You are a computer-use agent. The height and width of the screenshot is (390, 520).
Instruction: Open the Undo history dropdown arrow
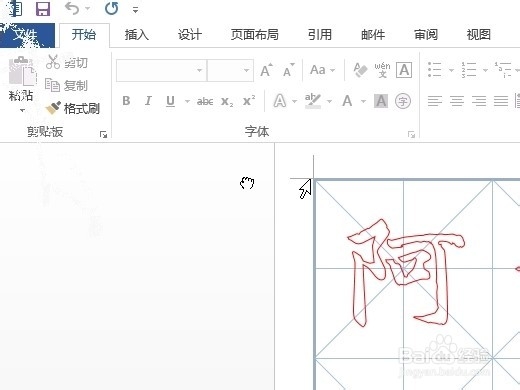click(x=88, y=9)
